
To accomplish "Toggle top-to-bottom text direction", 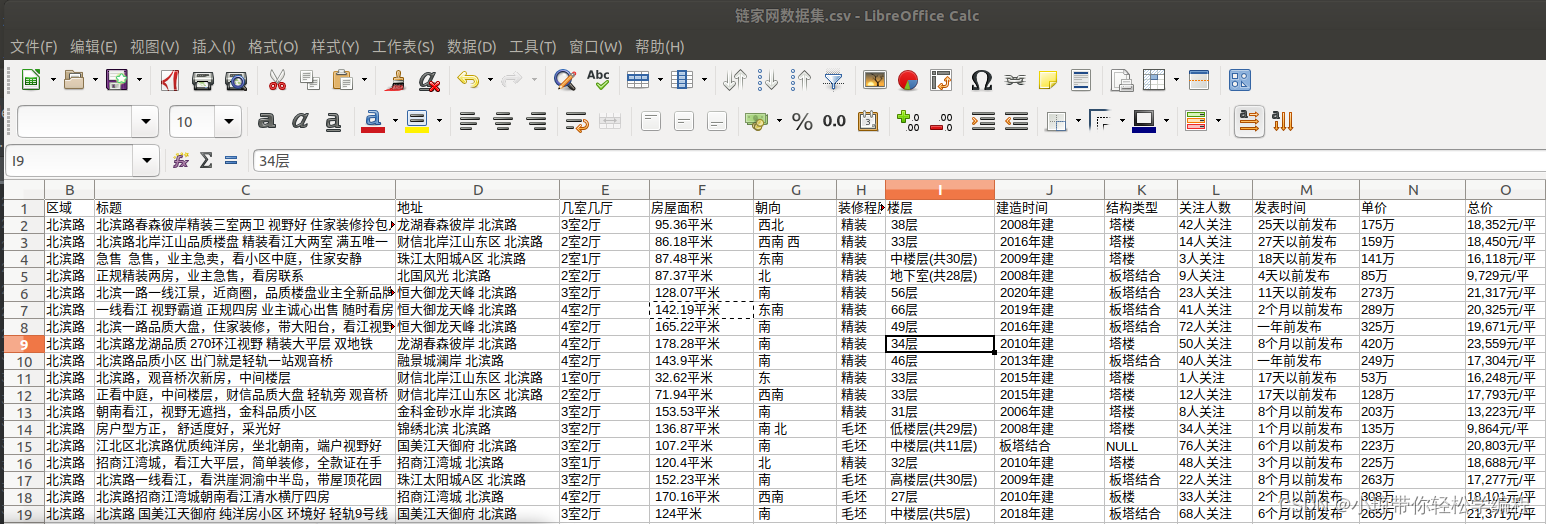I will (x=1282, y=122).
